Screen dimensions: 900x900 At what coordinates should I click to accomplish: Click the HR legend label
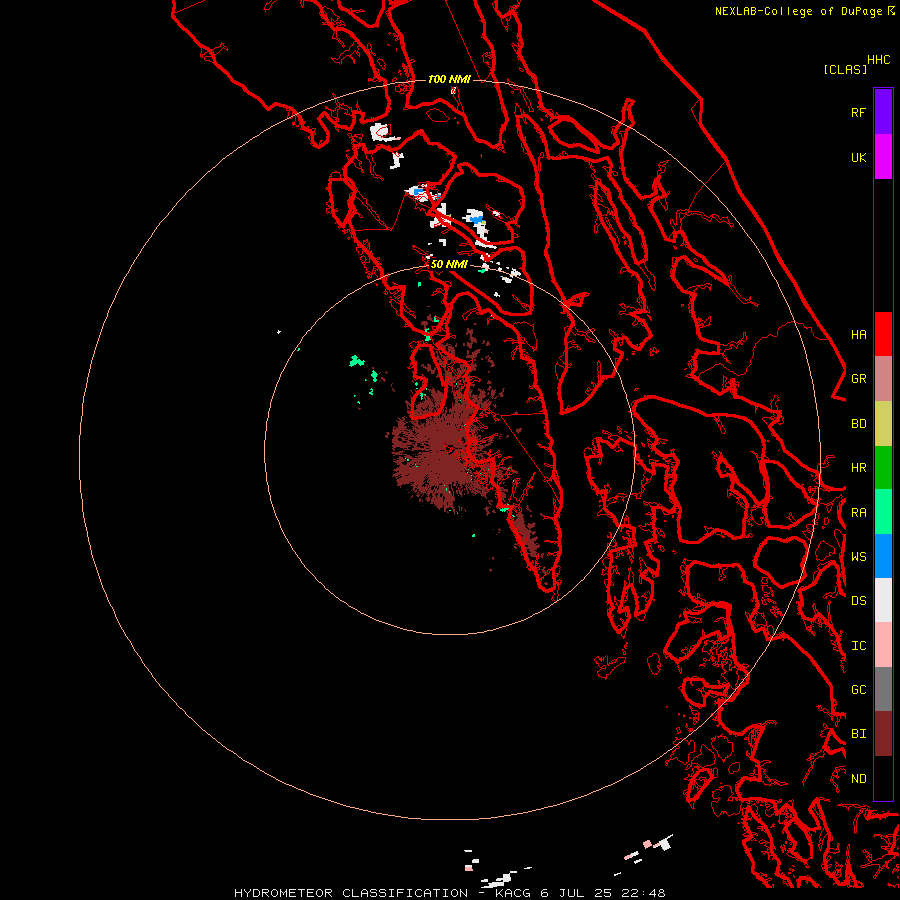(858, 468)
